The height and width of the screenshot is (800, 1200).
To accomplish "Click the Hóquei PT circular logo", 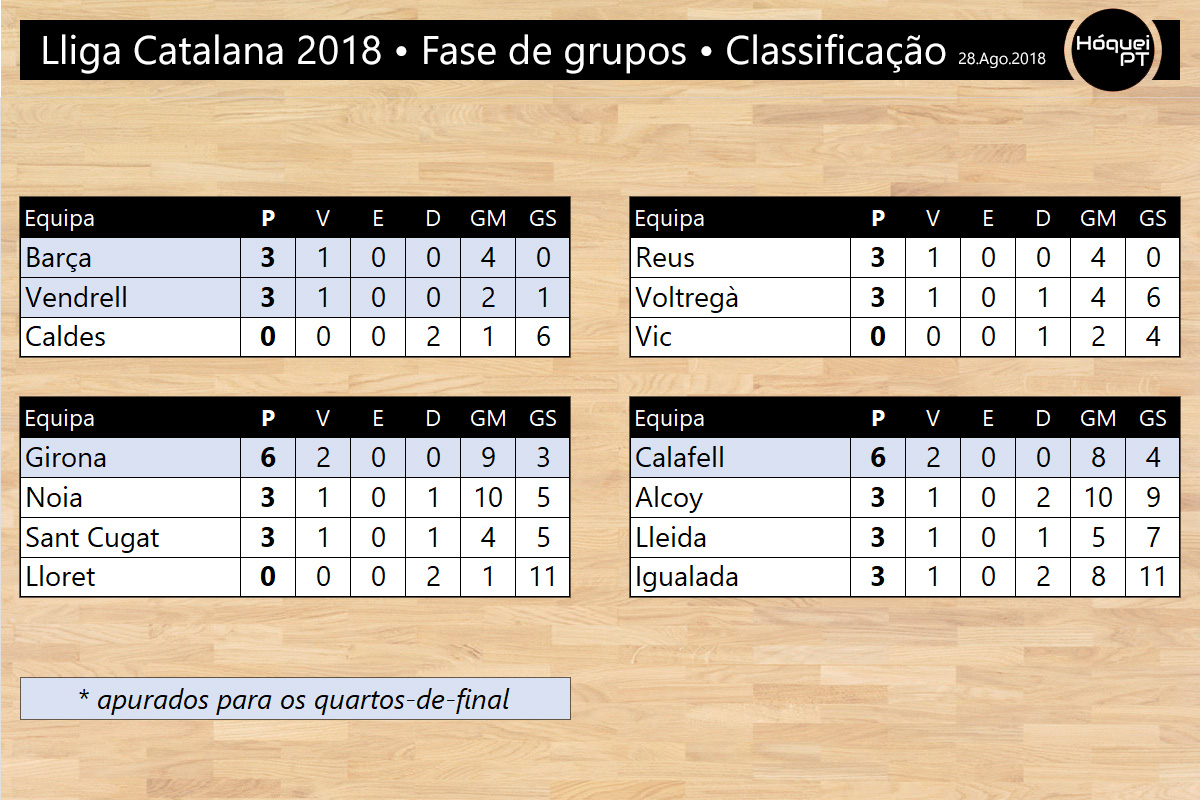I will 1110,50.
